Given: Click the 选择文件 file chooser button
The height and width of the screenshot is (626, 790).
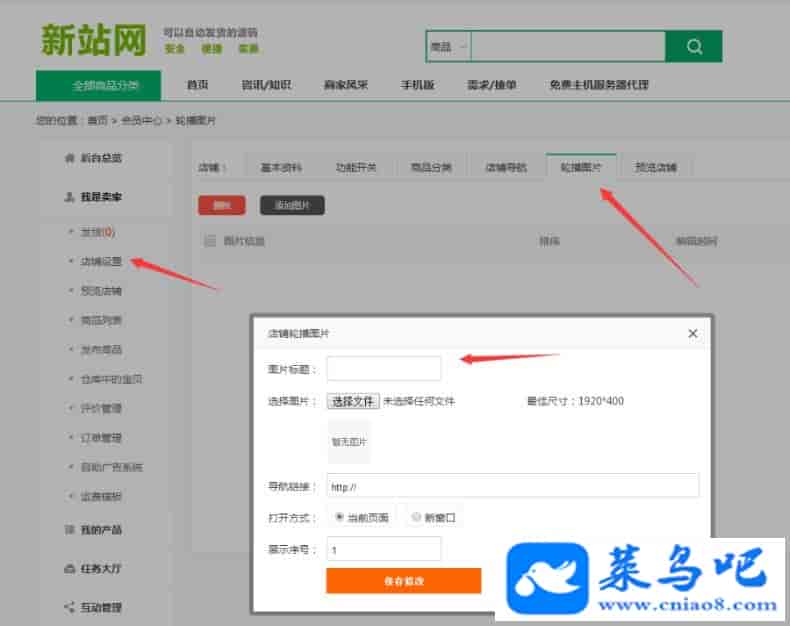Looking at the screenshot, I should (353, 401).
